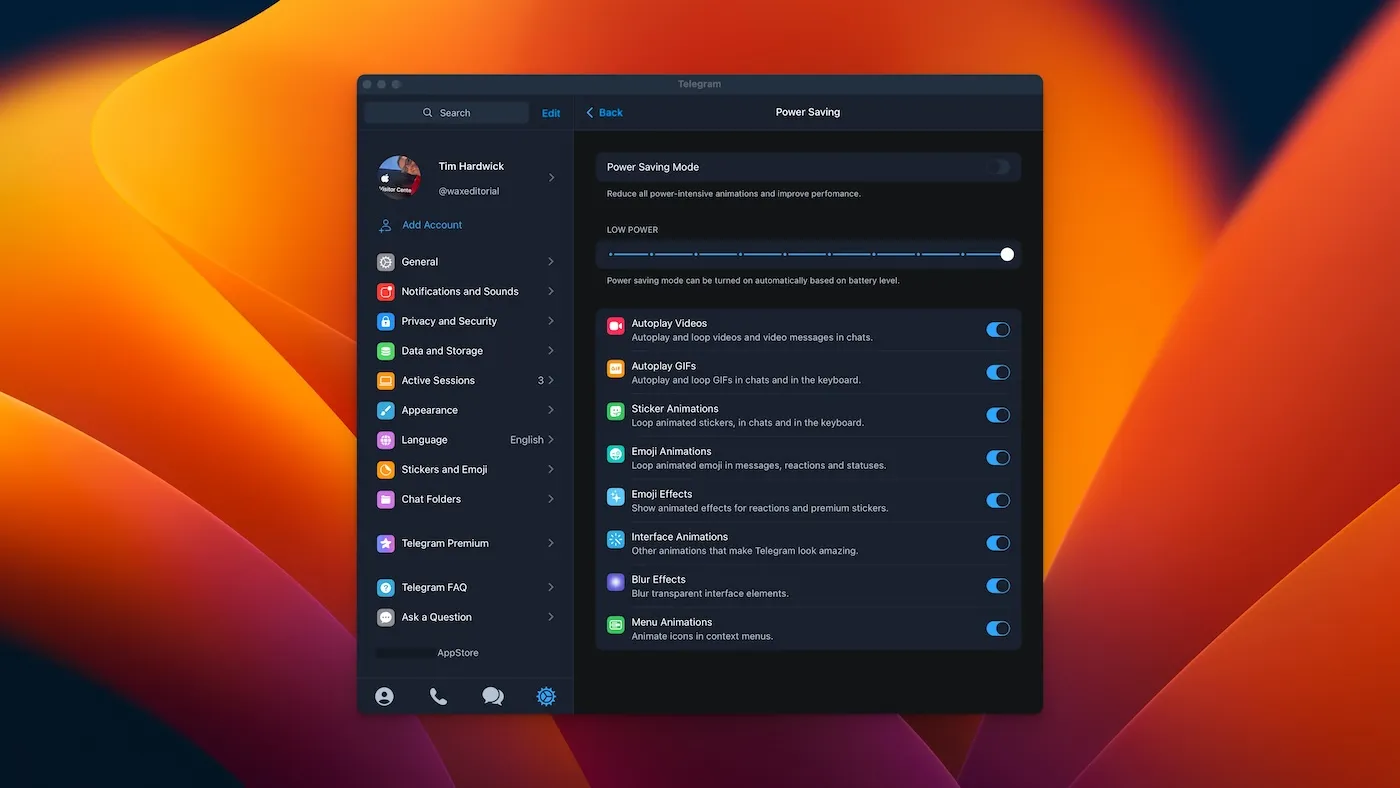The height and width of the screenshot is (788, 1400).
Task: Click the Low Power slider handle
Action: point(1007,255)
